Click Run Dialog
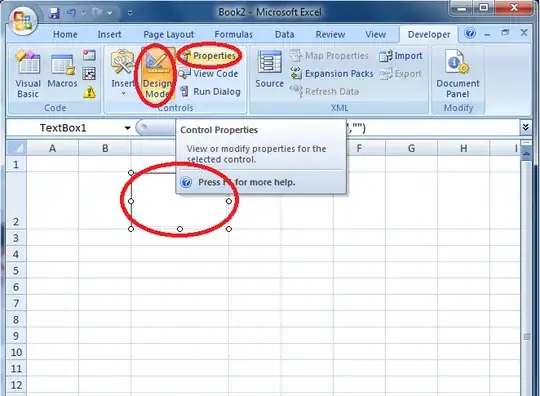 pos(210,92)
